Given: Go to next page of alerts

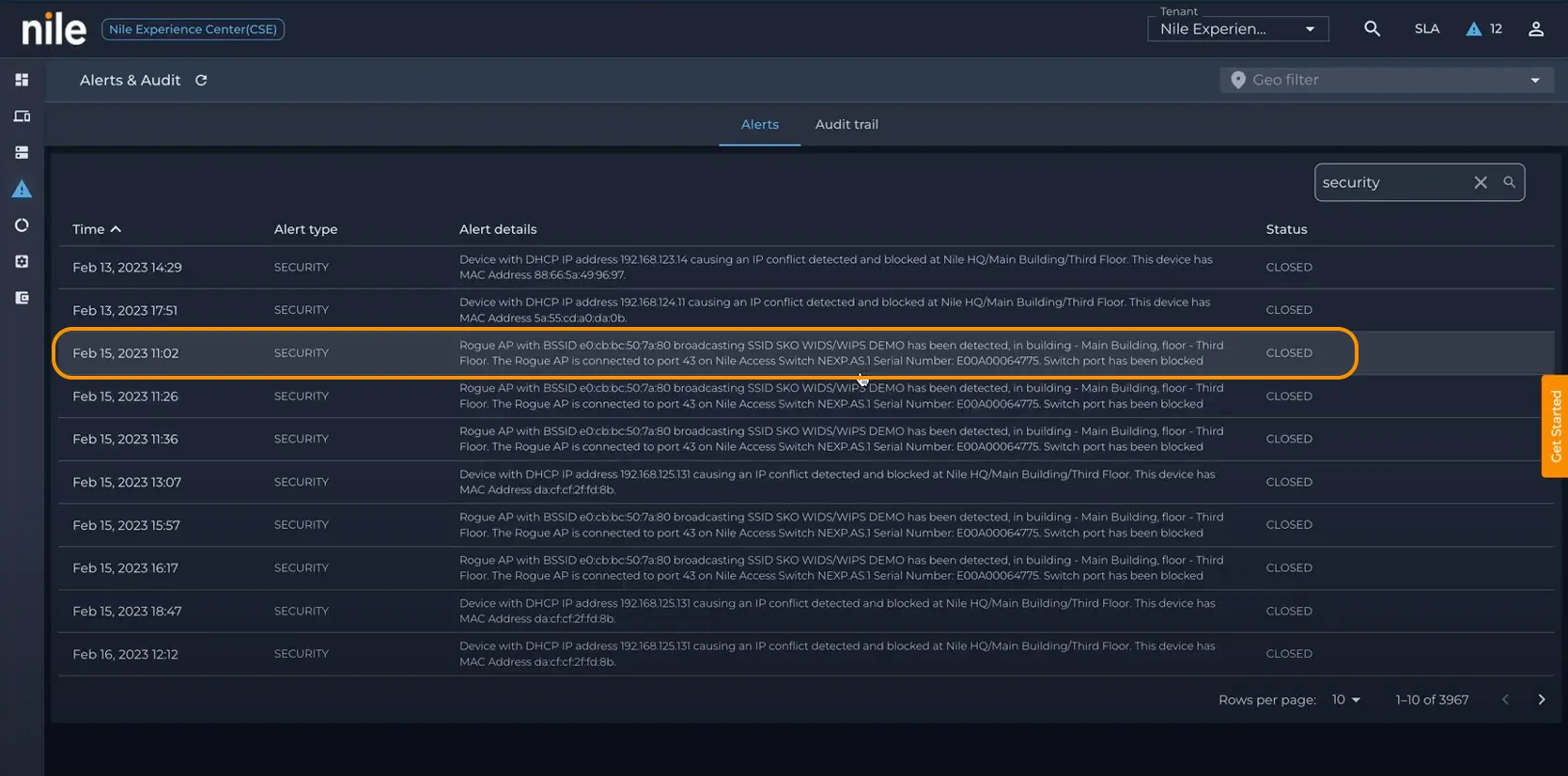Looking at the screenshot, I should point(1542,700).
